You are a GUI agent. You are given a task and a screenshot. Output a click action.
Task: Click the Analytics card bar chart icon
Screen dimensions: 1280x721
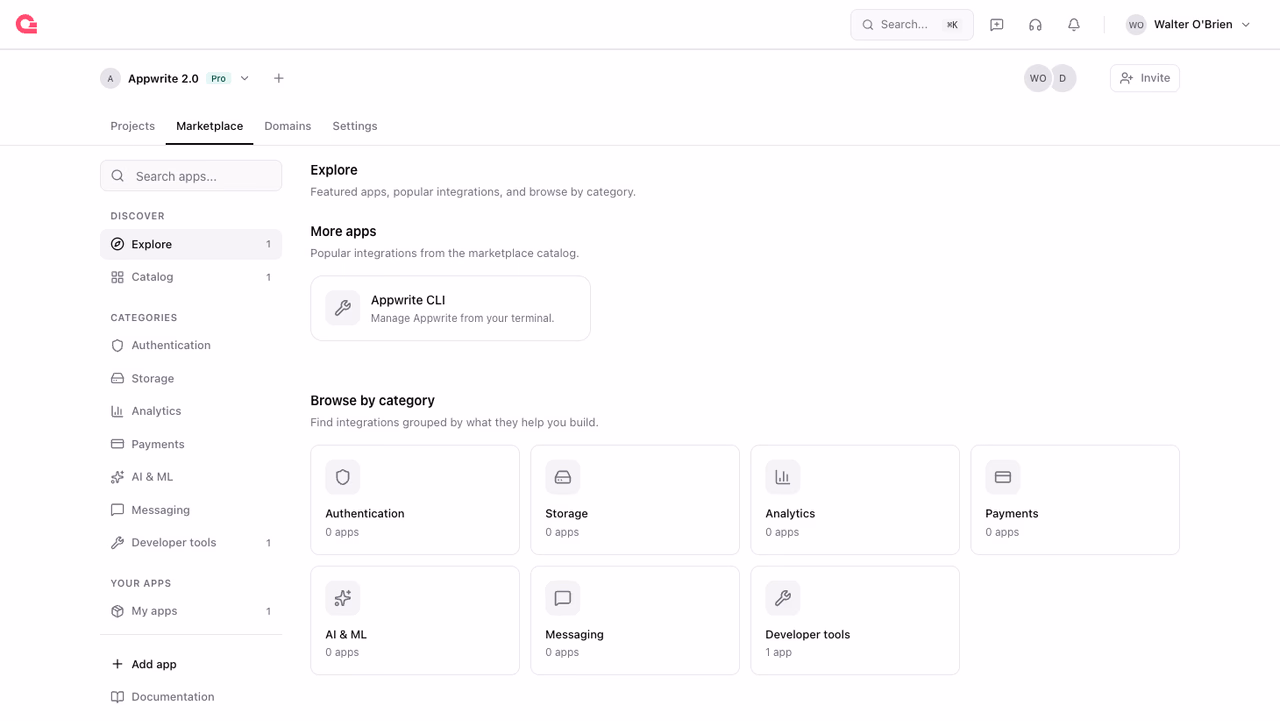point(783,478)
